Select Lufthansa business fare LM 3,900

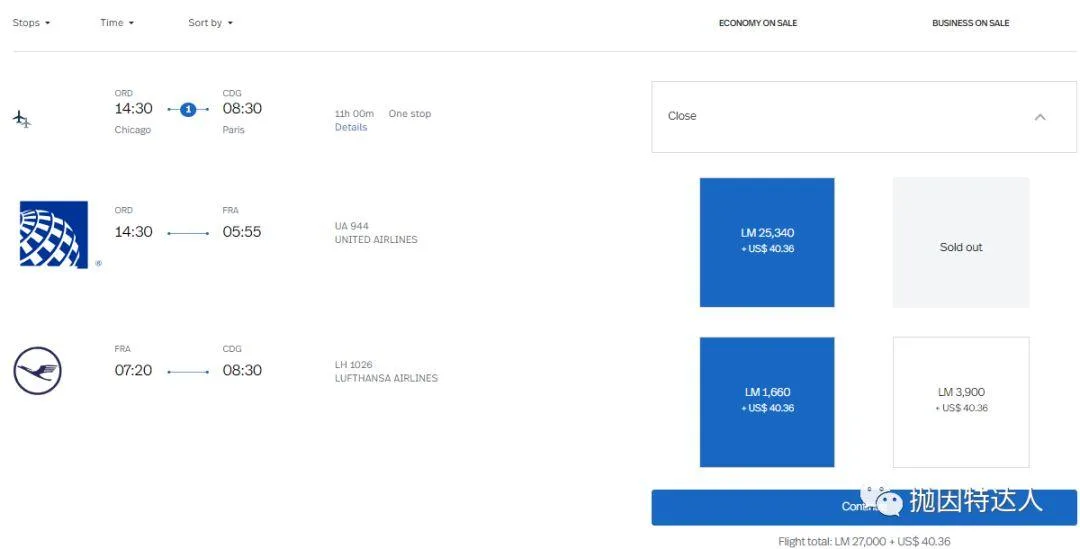[961, 400]
